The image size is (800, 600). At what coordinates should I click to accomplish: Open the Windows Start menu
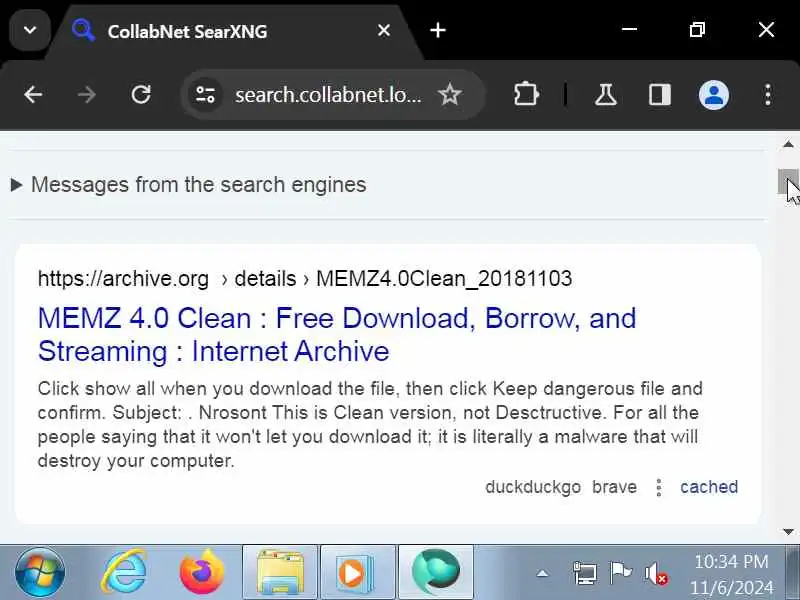[x=40, y=572]
